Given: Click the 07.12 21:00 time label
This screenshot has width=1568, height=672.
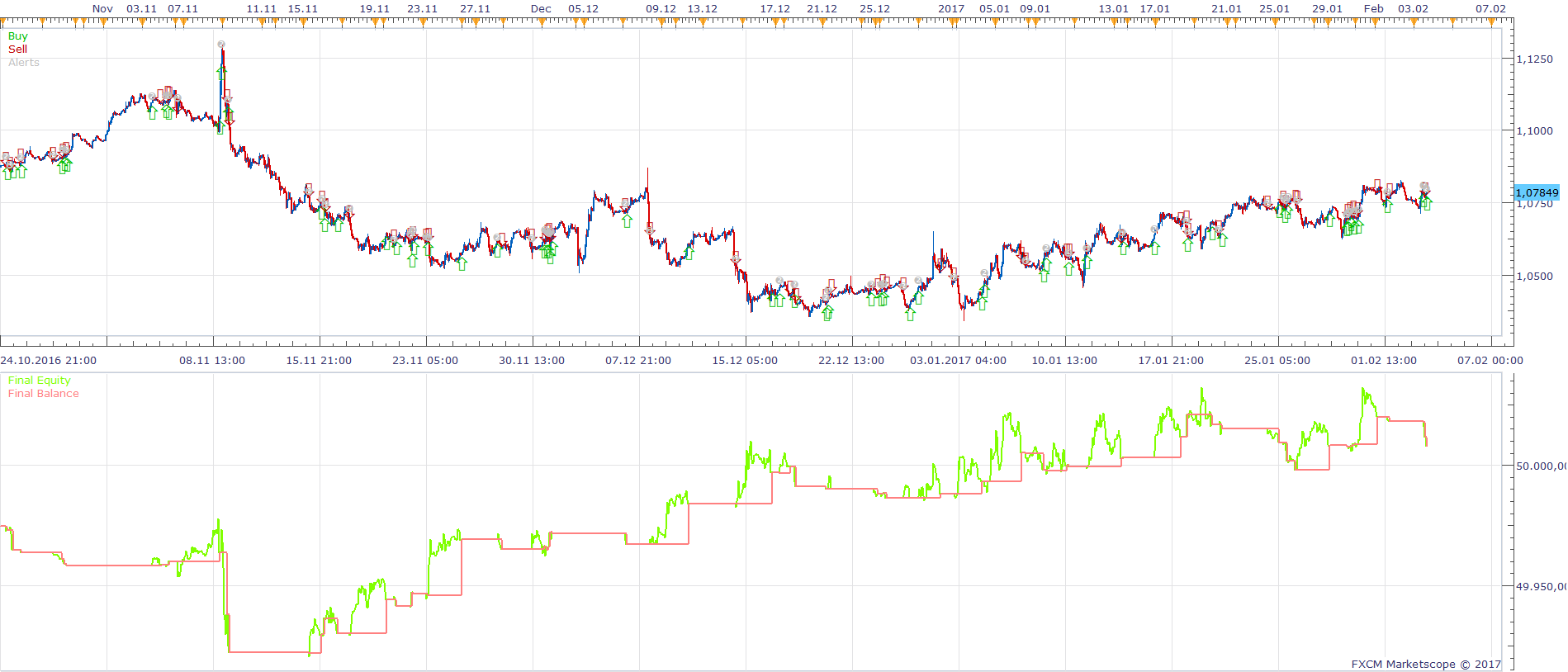Looking at the screenshot, I should point(638,361).
